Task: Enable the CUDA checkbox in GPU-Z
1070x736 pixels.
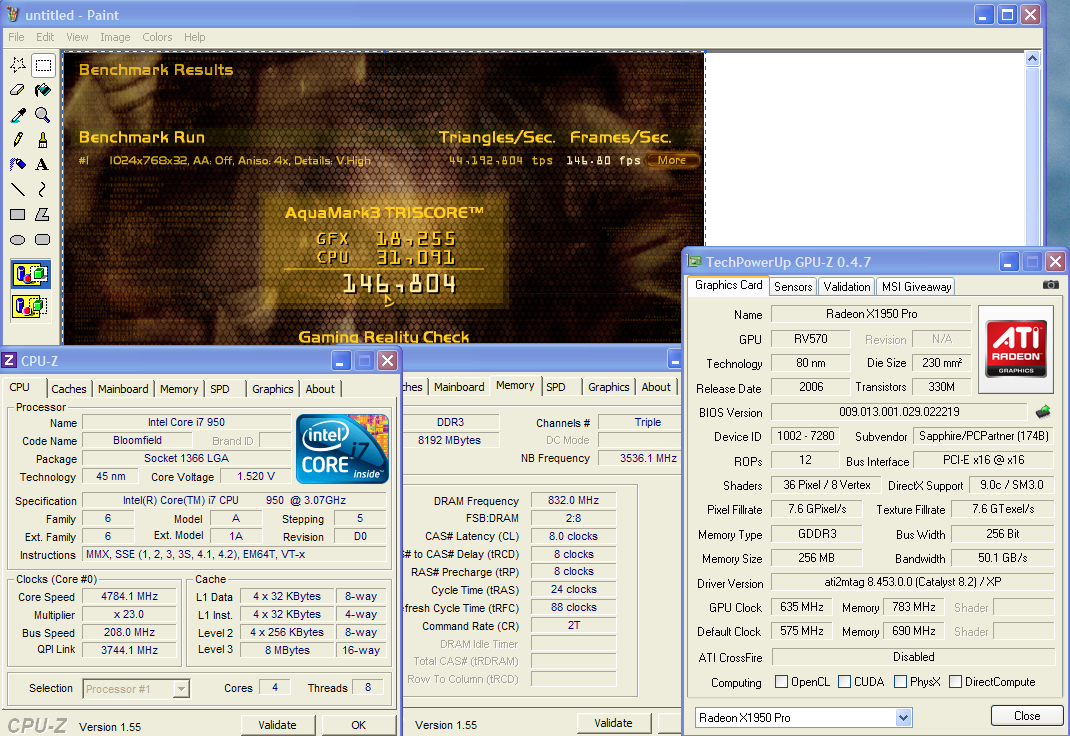Action: 844,681
